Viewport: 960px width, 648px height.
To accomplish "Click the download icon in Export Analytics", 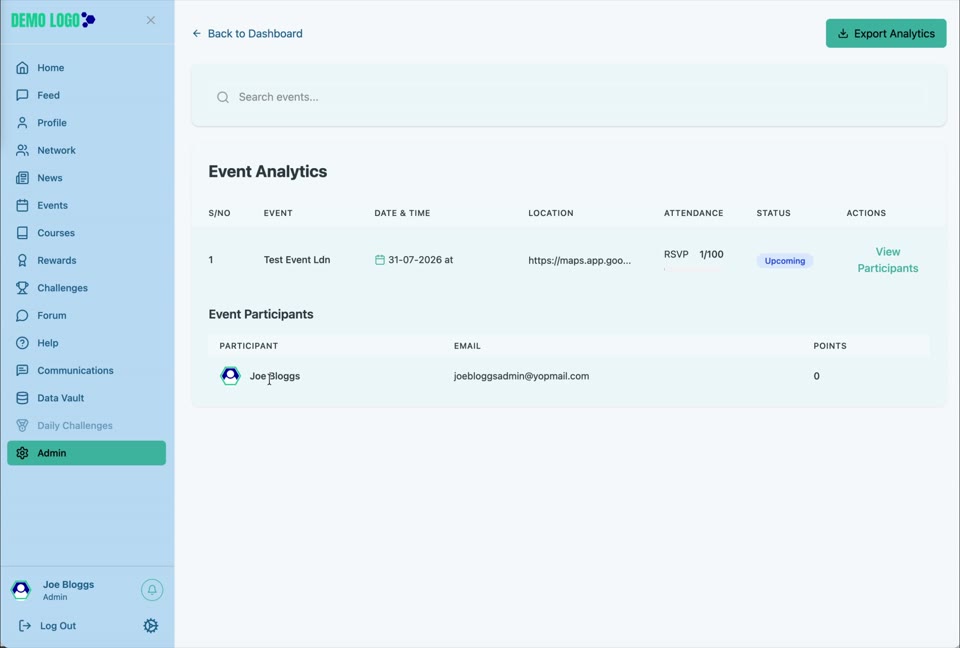I will (x=843, y=33).
